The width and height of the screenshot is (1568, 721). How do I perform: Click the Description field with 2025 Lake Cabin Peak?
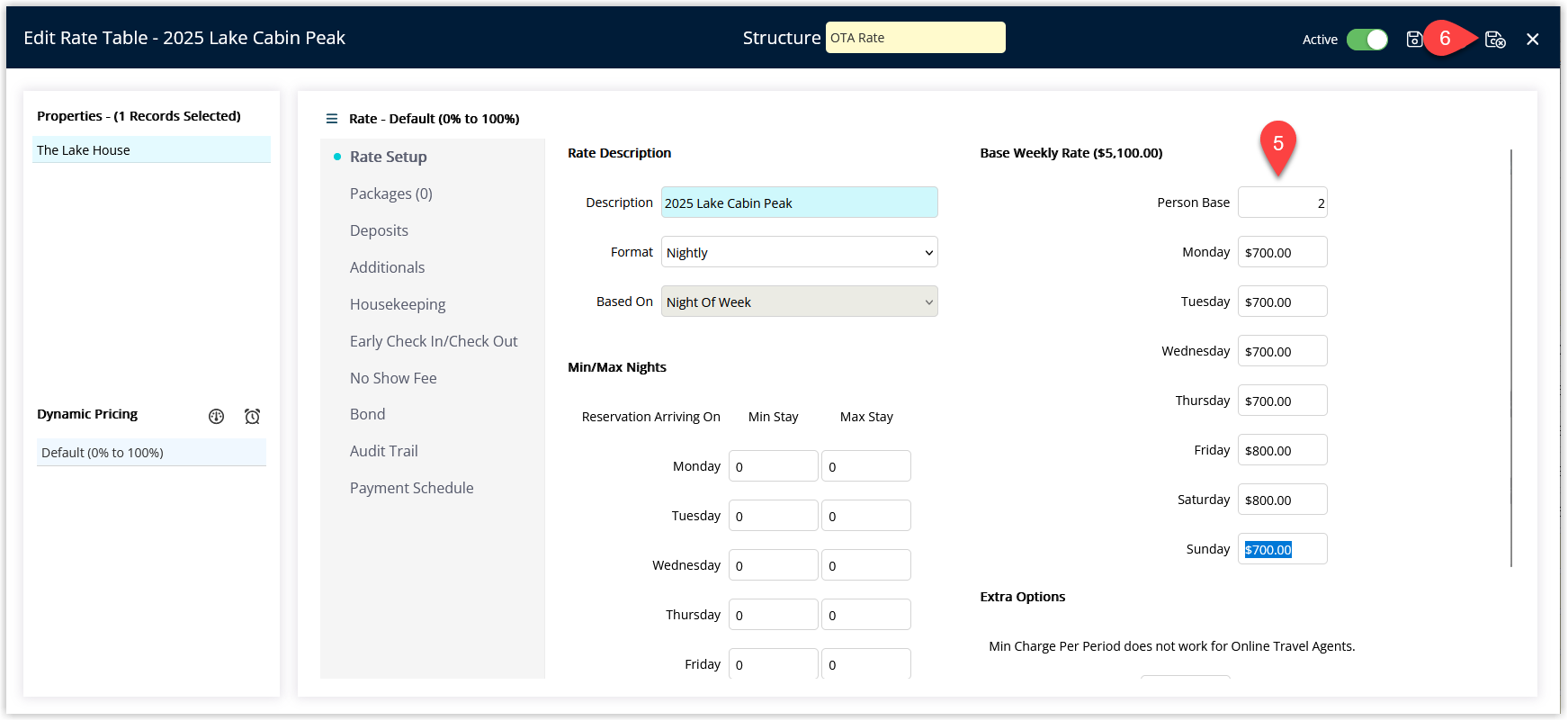click(800, 203)
